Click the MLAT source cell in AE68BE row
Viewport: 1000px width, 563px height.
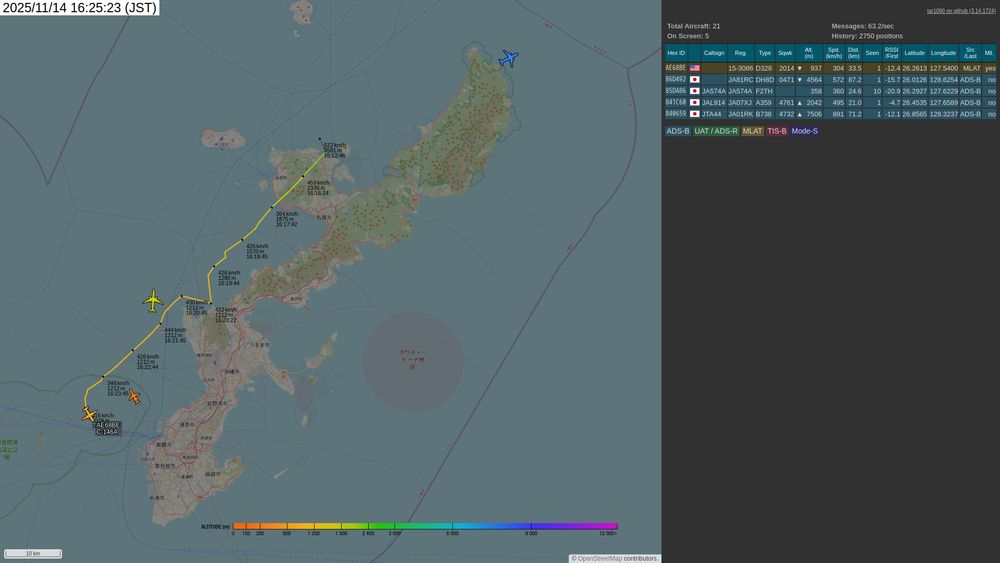[x=971, y=68]
